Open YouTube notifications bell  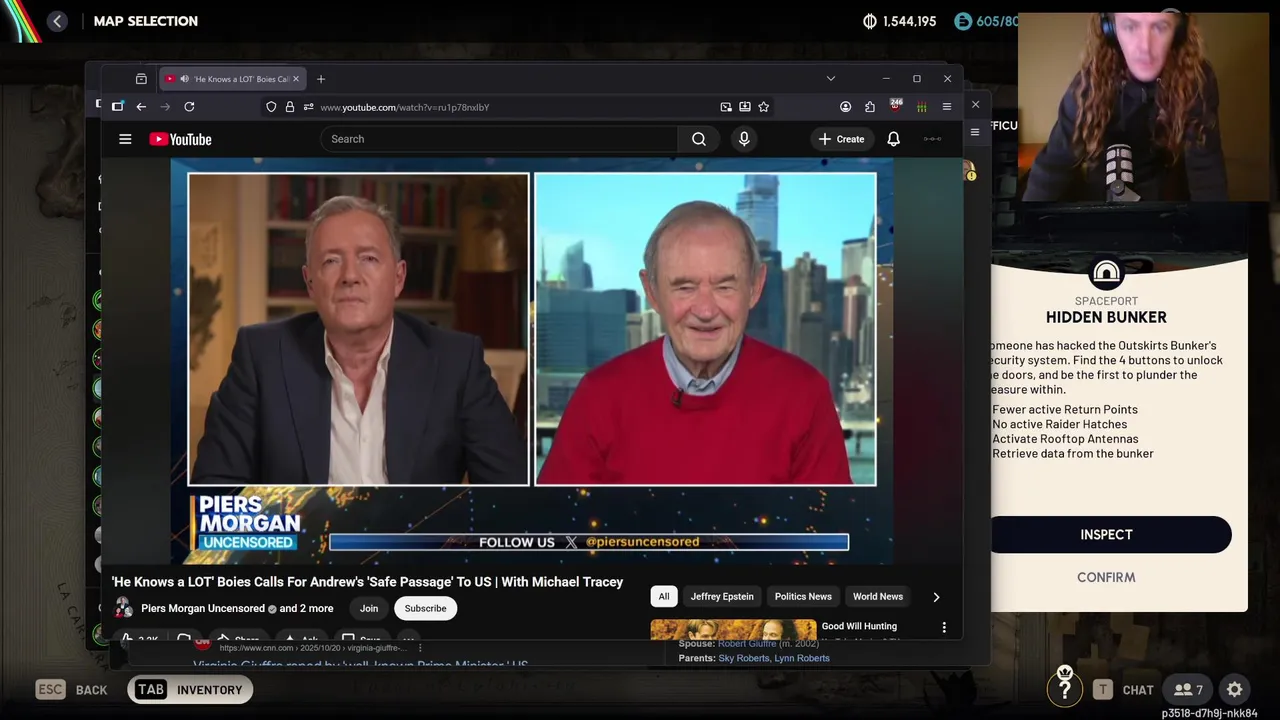(x=893, y=139)
